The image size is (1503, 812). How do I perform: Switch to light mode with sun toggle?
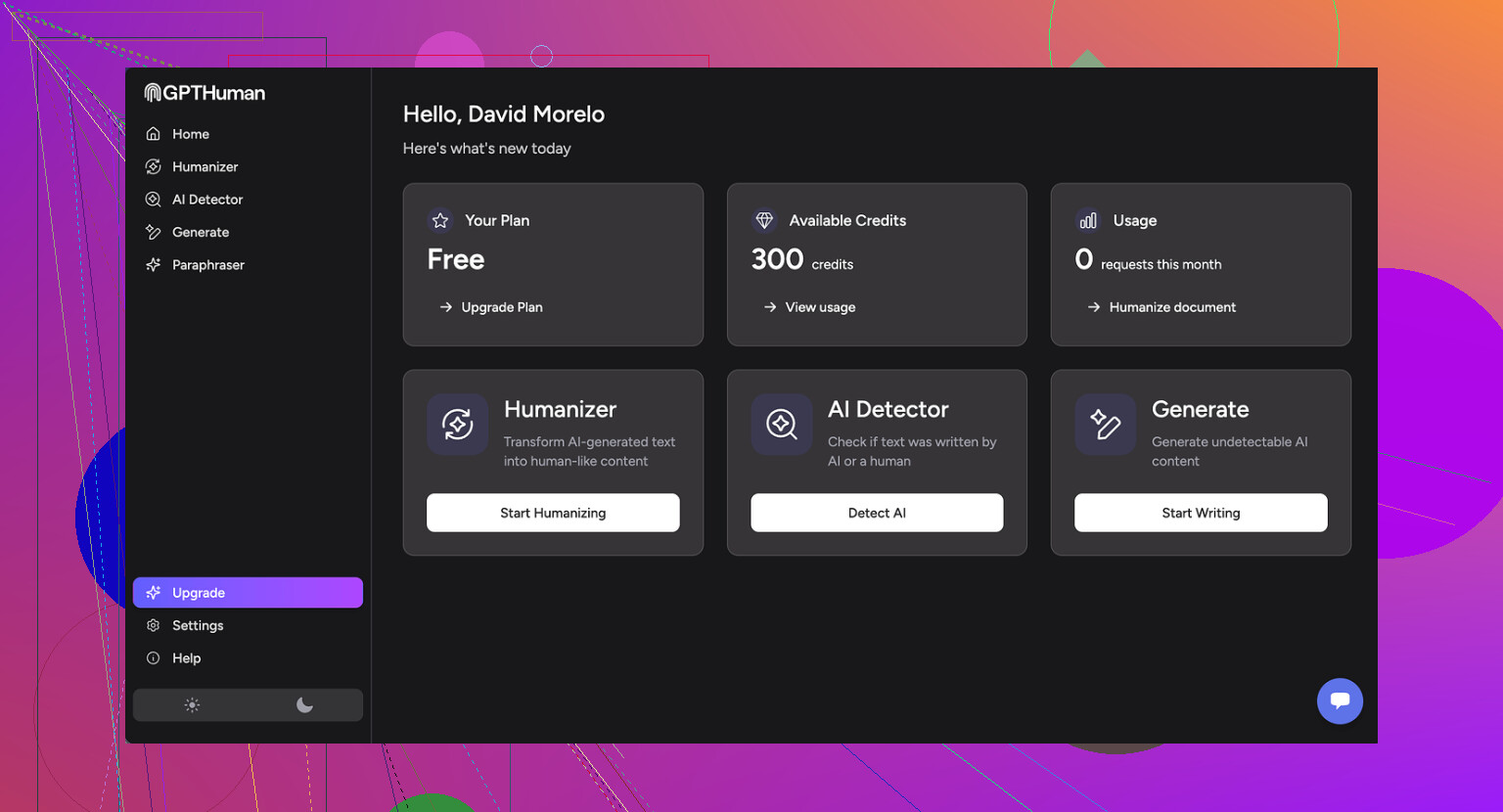tap(192, 705)
